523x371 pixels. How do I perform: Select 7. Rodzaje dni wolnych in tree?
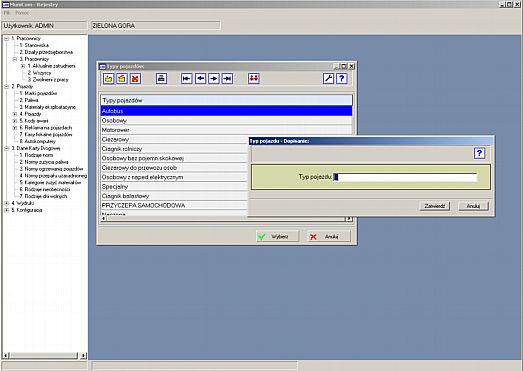coord(43,196)
